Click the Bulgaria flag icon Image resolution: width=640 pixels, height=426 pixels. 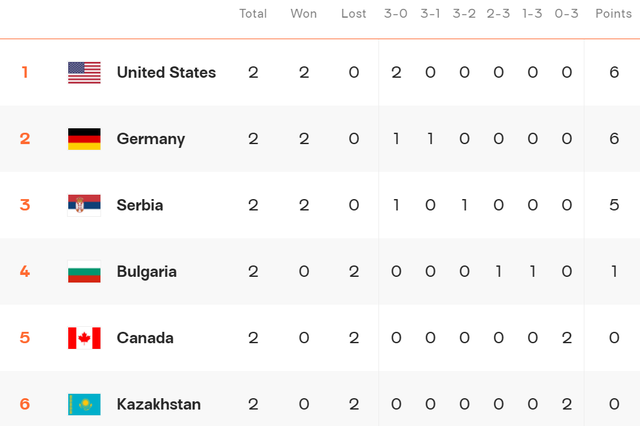pyautogui.click(x=84, y=271)
